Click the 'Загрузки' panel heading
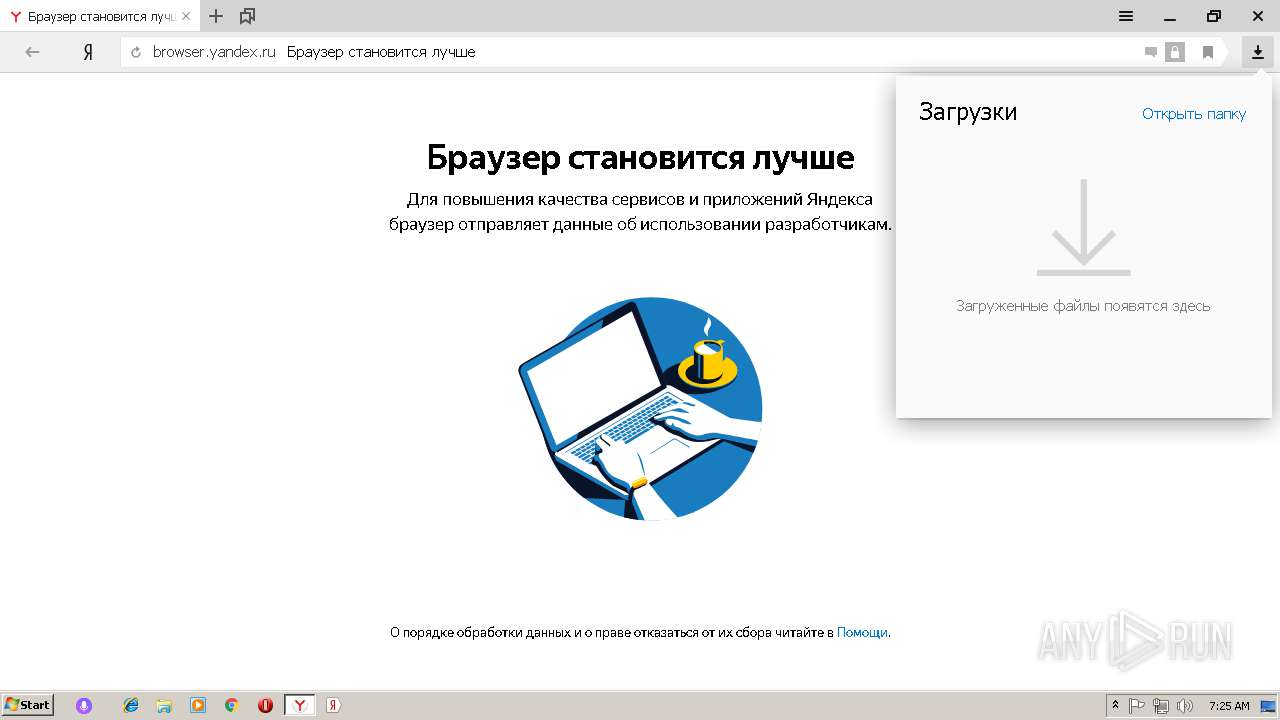The image size is (1280, 720). click(968, 112)
